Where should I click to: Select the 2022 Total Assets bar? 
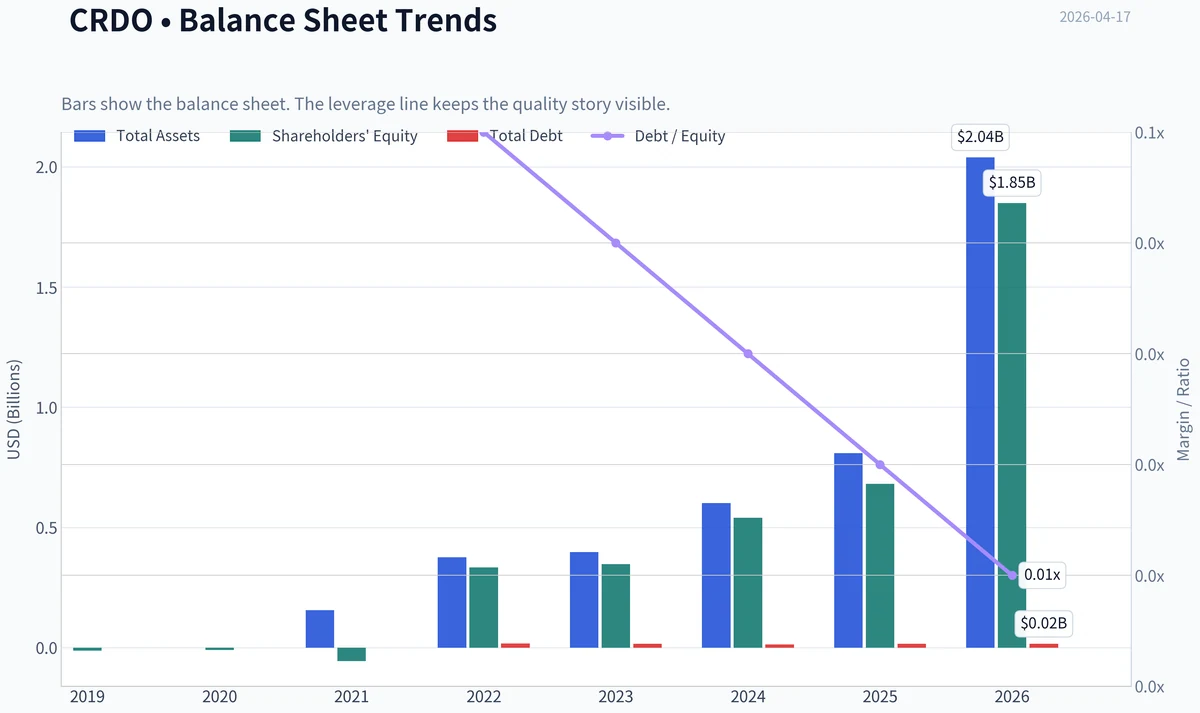coord(452,603)
